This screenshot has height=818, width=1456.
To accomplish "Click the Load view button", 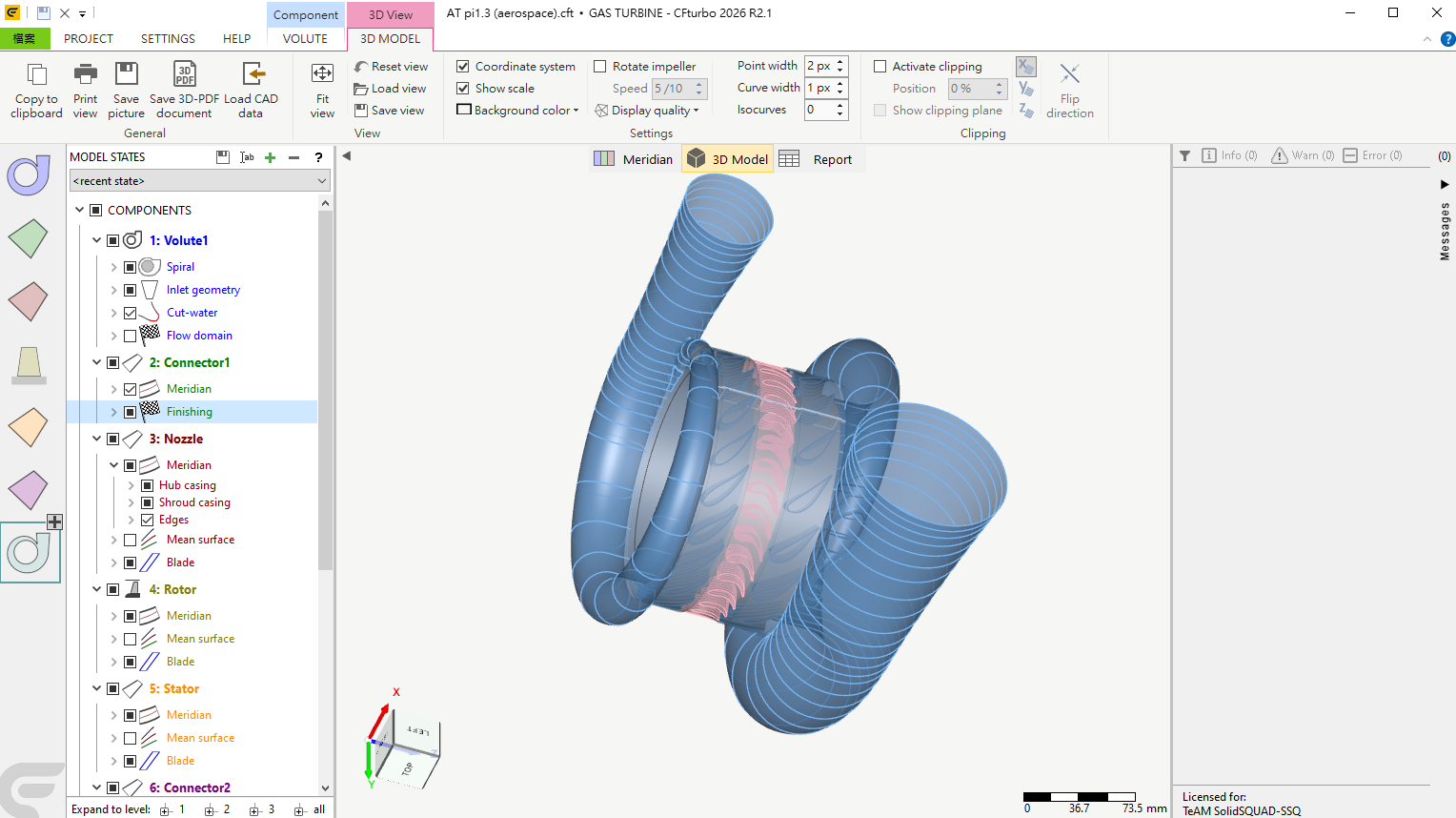I will [390, 89].
